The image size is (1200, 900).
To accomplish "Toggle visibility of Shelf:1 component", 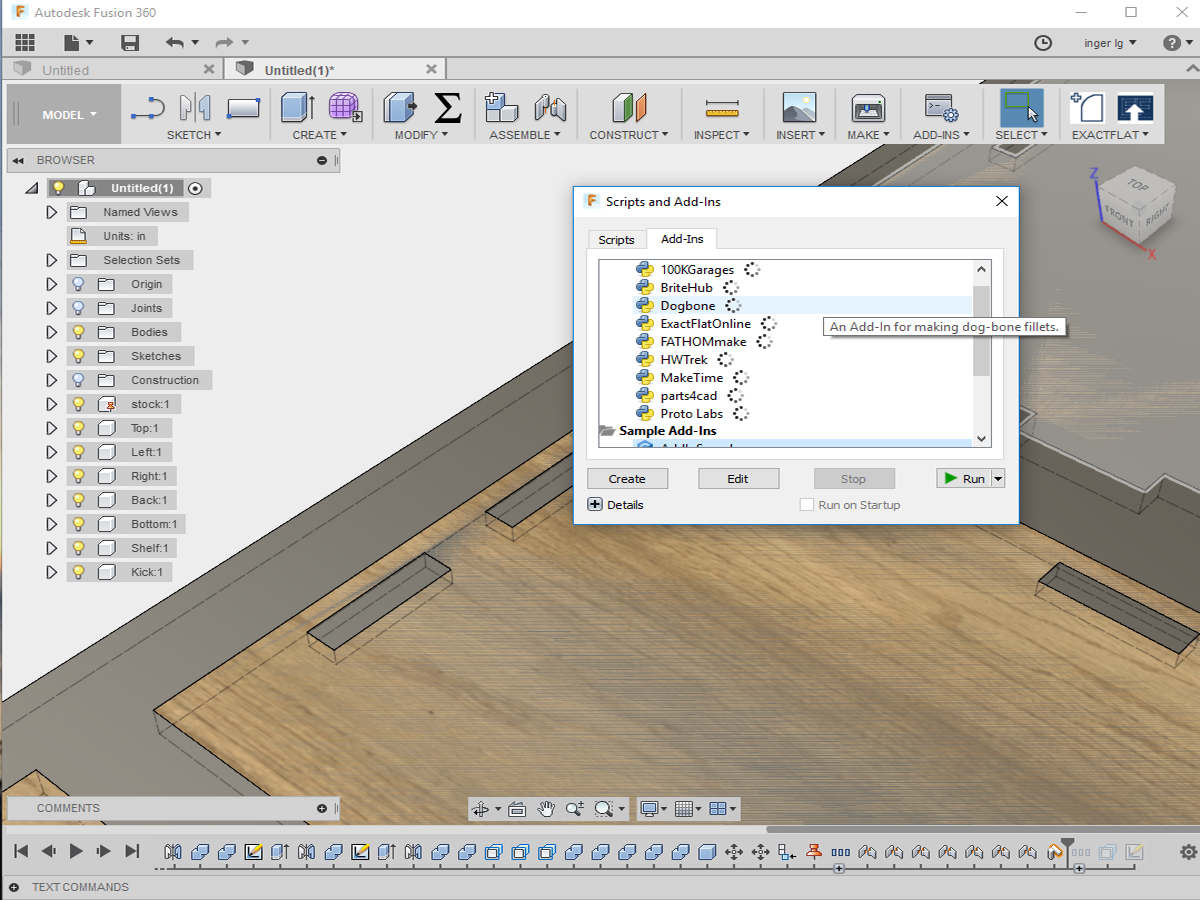I will pos(79,548).
